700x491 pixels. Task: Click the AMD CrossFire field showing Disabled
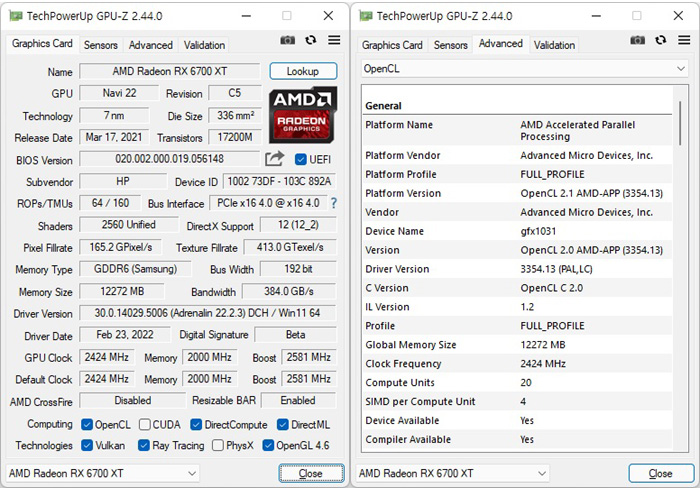coord(133,400)
